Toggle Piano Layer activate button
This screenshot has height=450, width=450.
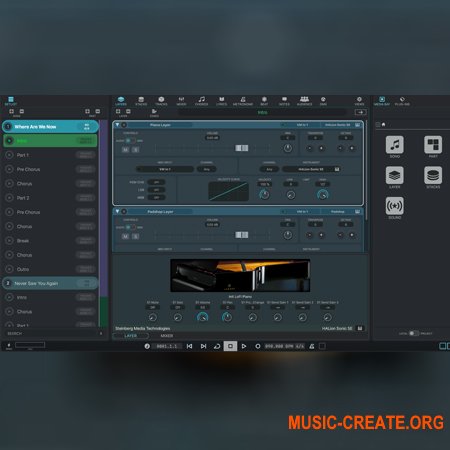coord(124,125)
